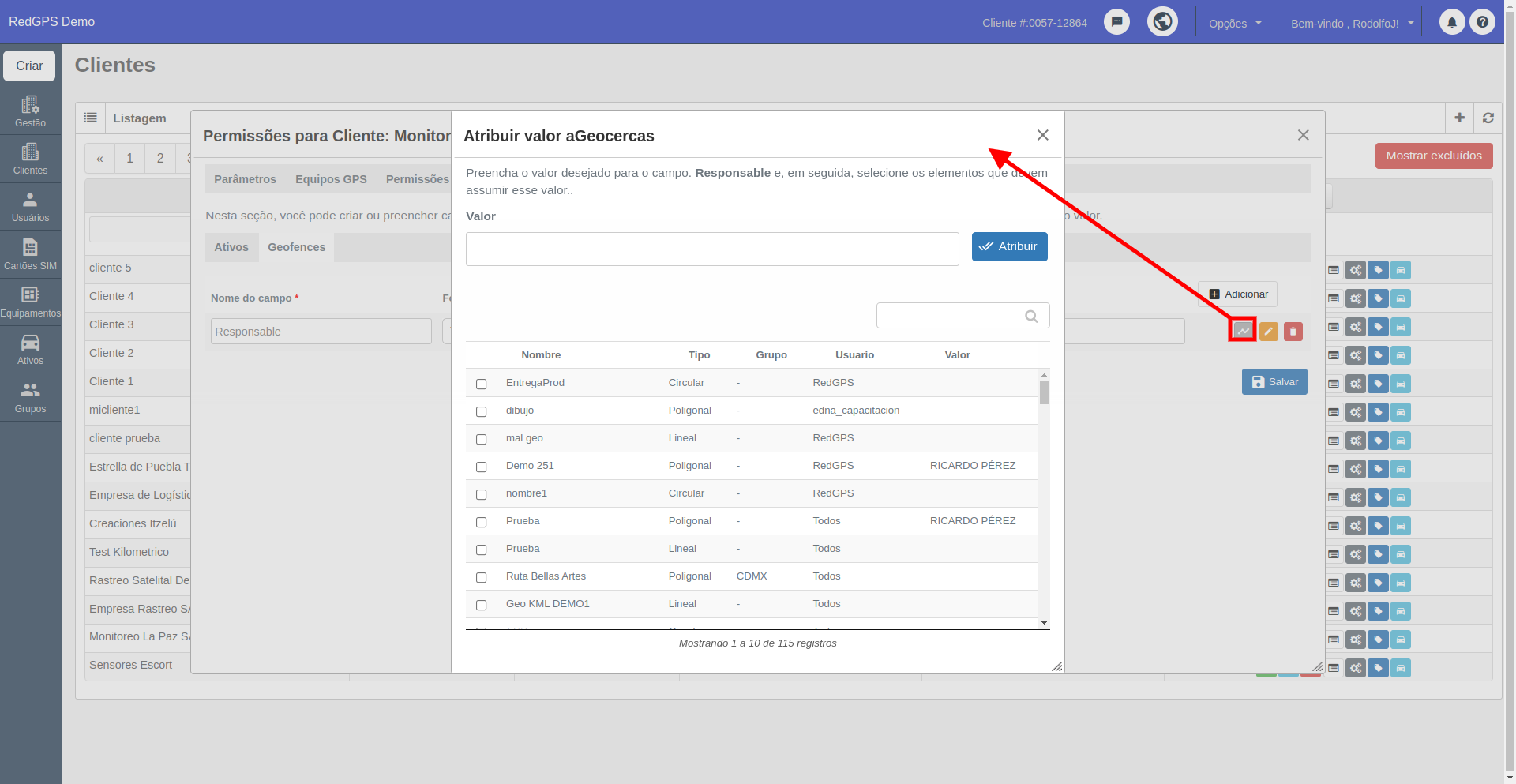Click the Atribuir button

(1009, 246)
